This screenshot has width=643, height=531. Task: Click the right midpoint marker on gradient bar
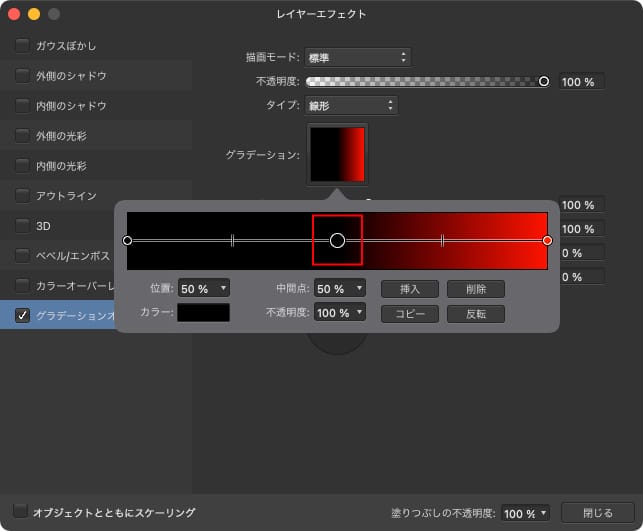442,241
